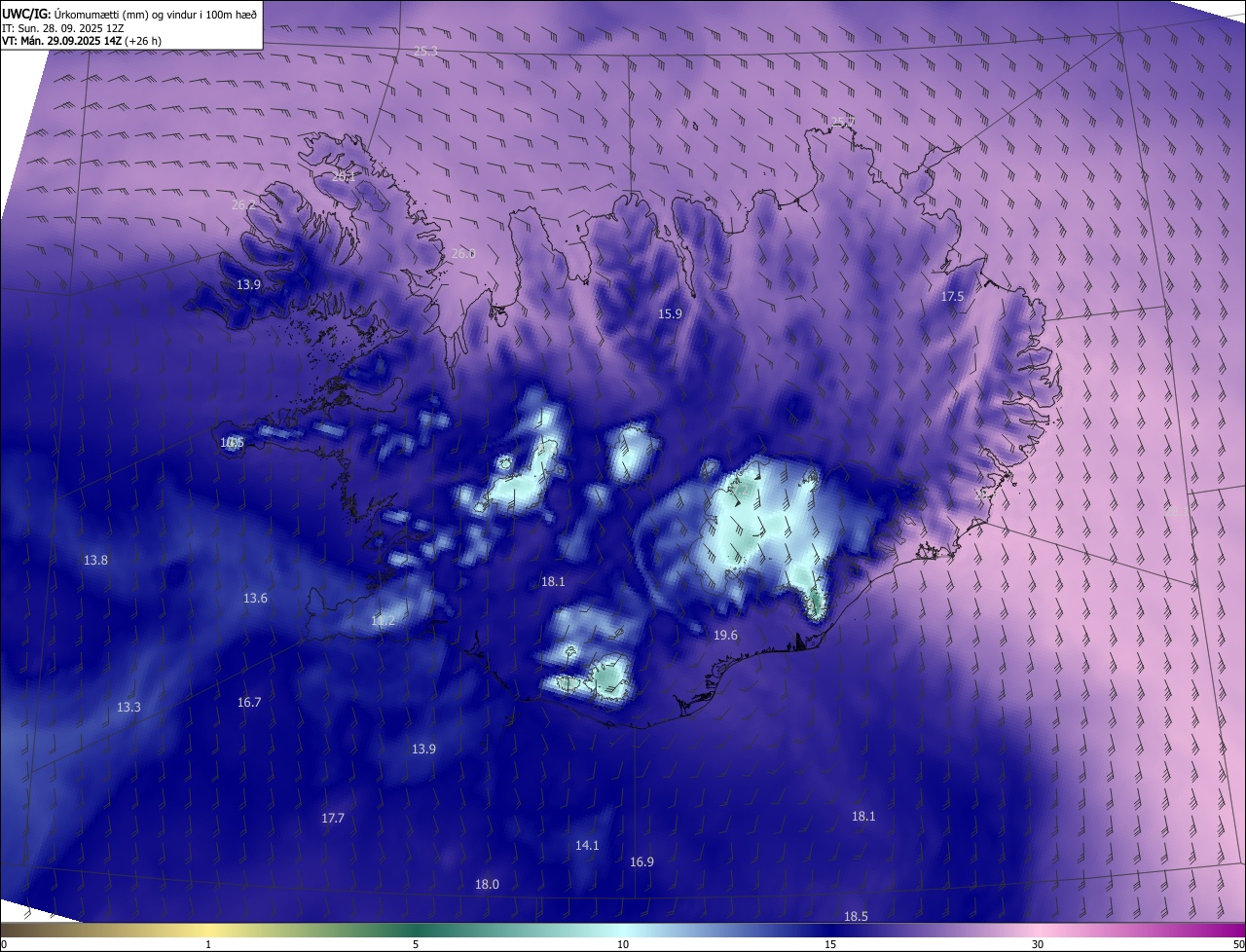The height and width of the screenshot is (952, 1246).
Task: Click the 13.3 value label
Action: [128, 708]
